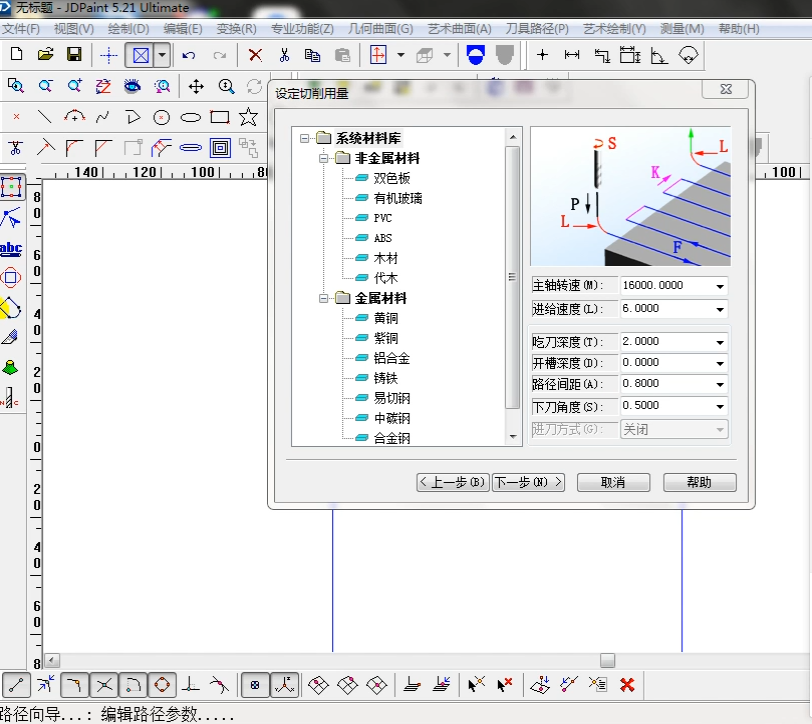Select 铝合金 in the material tree
Image resolution: width=812 pixels, height=724 pixels.
point(391,358)
